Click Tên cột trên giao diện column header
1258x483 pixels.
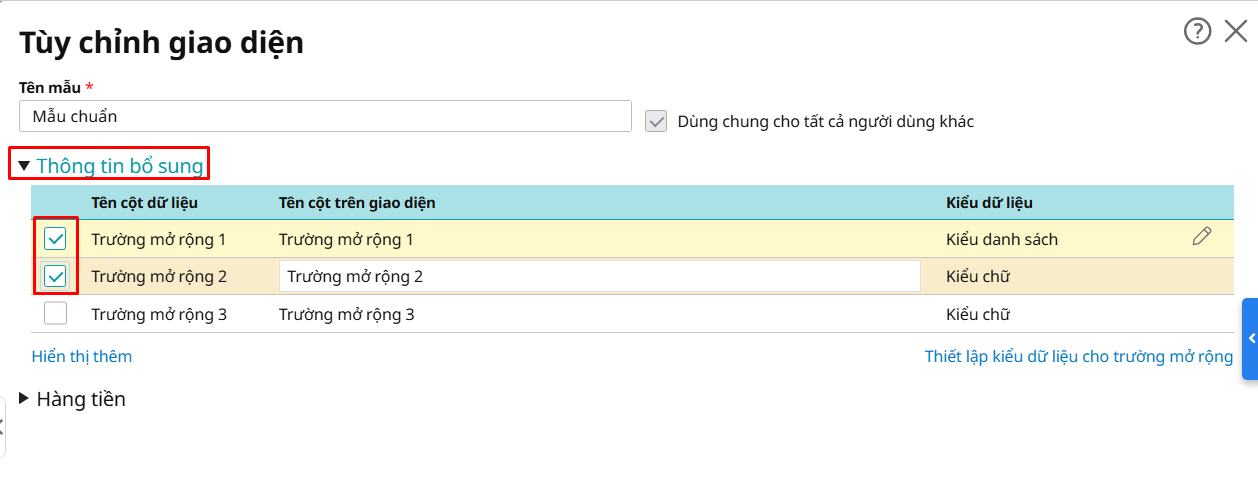click(x=357, y=203)
